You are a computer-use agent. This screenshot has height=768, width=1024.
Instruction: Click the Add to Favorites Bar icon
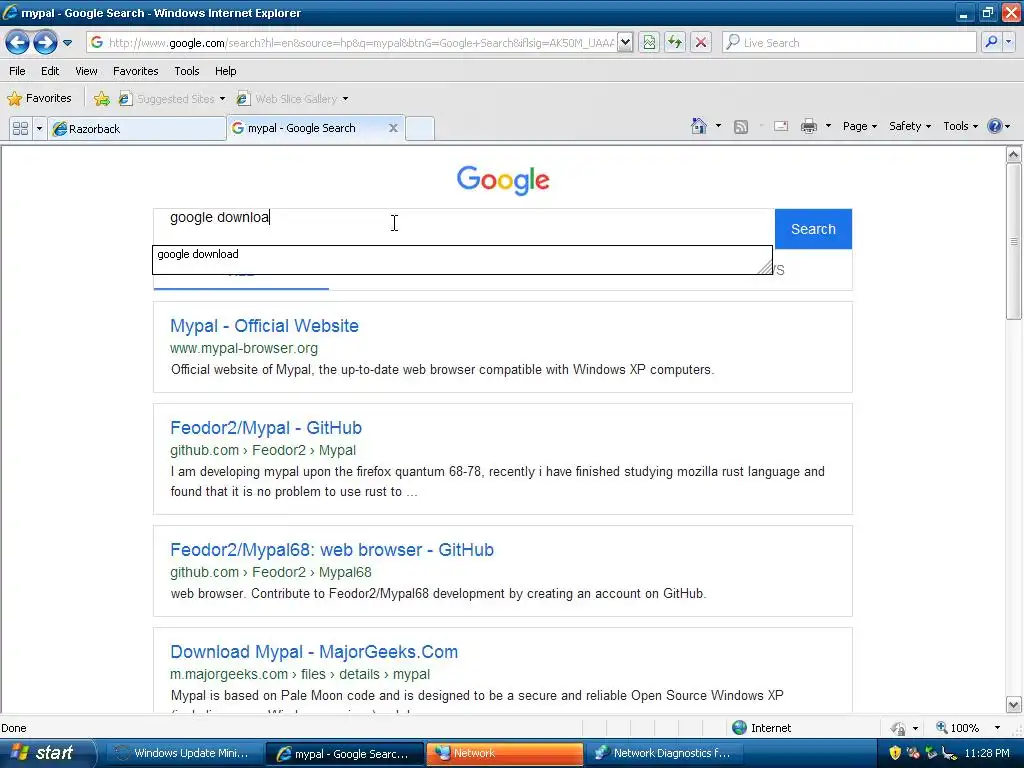click(x=102, y=99)
